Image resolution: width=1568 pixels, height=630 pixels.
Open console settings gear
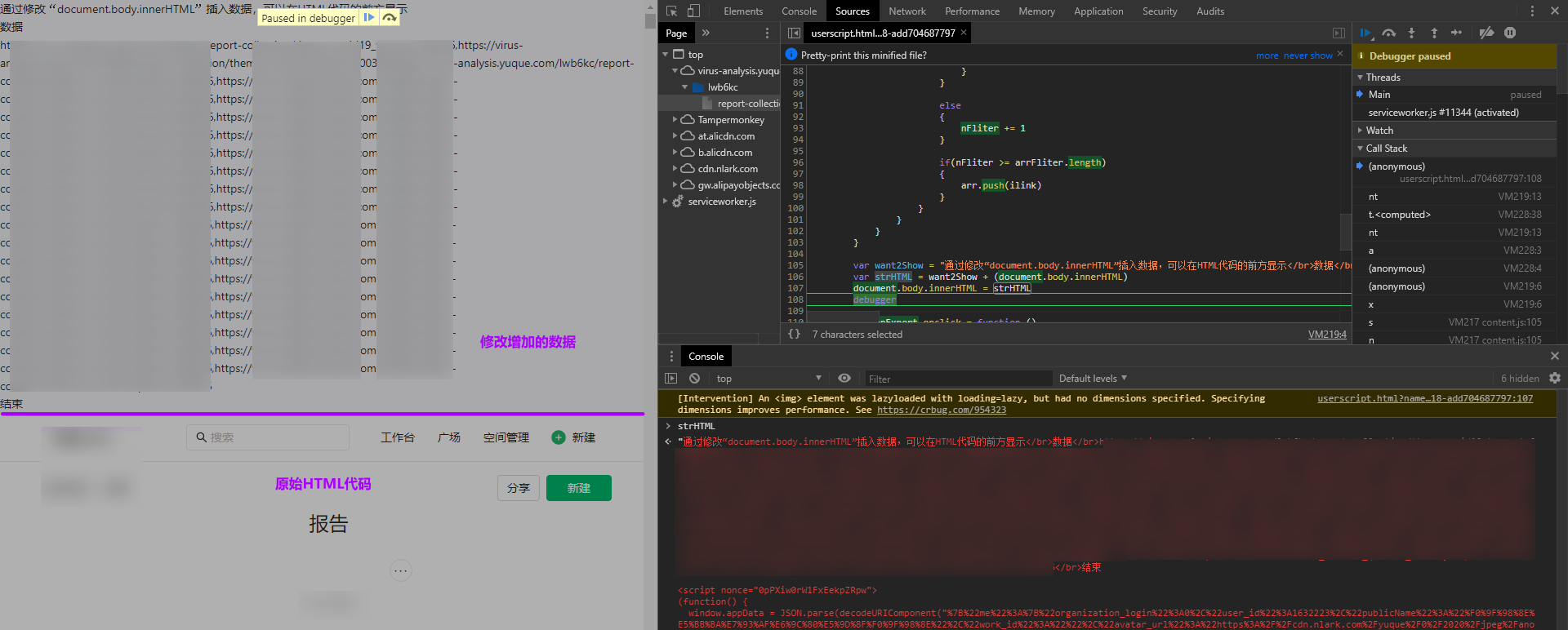(1555, 378)
